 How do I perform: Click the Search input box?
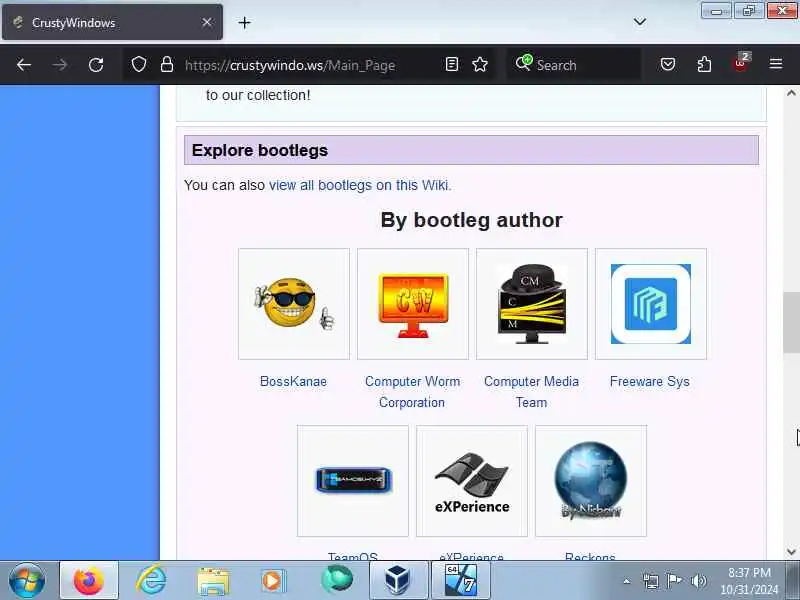(x=574, y=65)
